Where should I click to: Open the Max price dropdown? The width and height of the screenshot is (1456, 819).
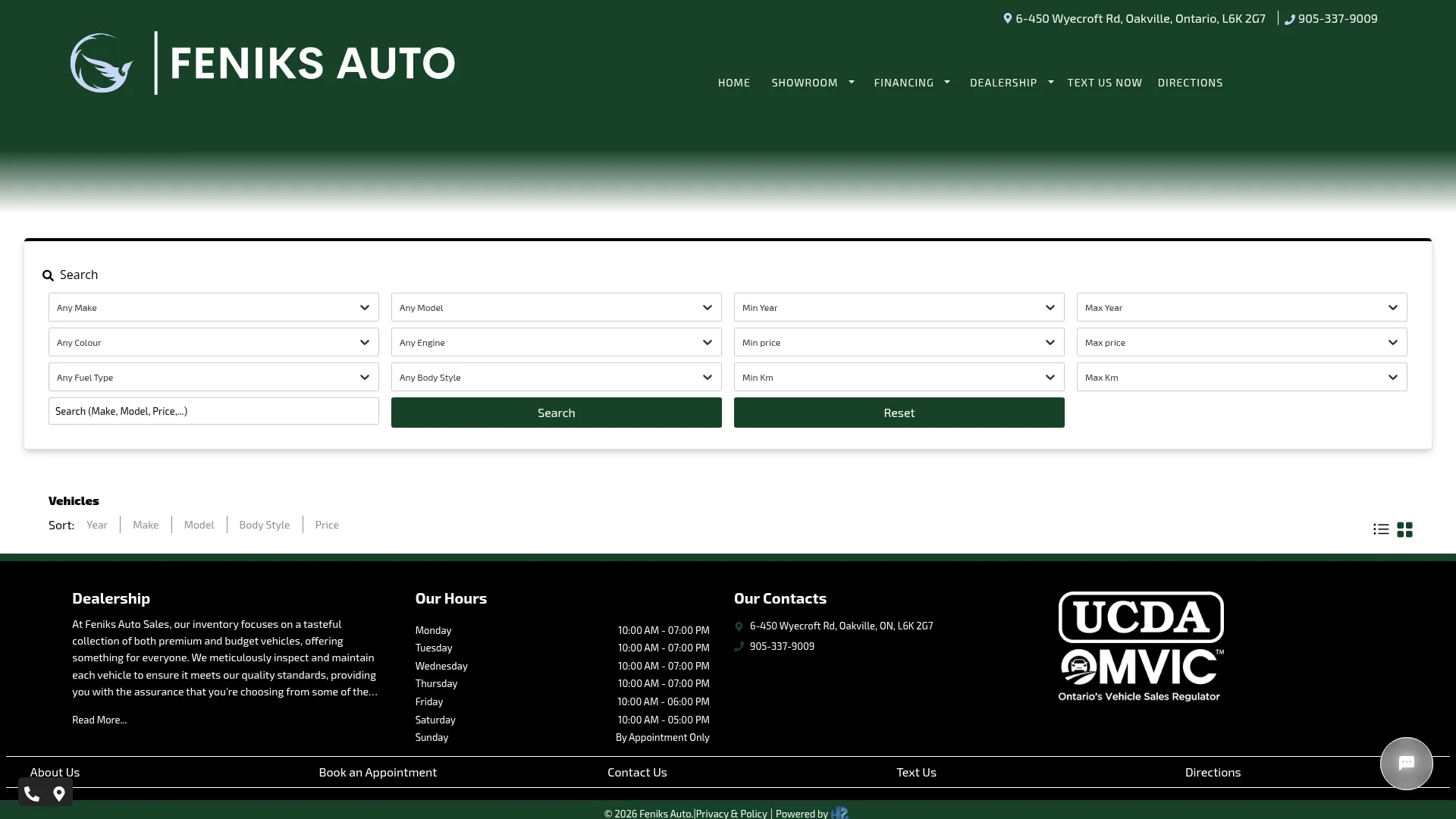1242,342
